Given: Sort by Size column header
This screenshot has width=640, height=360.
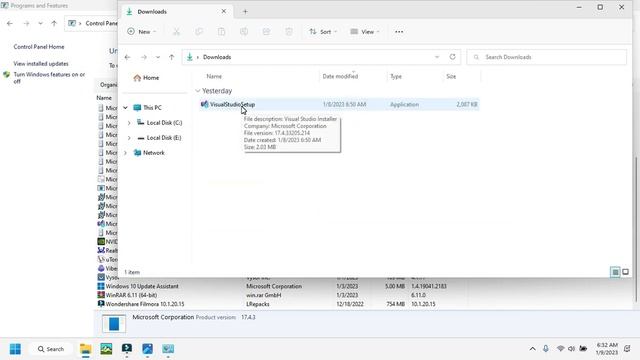Looking at the screenshot, I should 451,76.
